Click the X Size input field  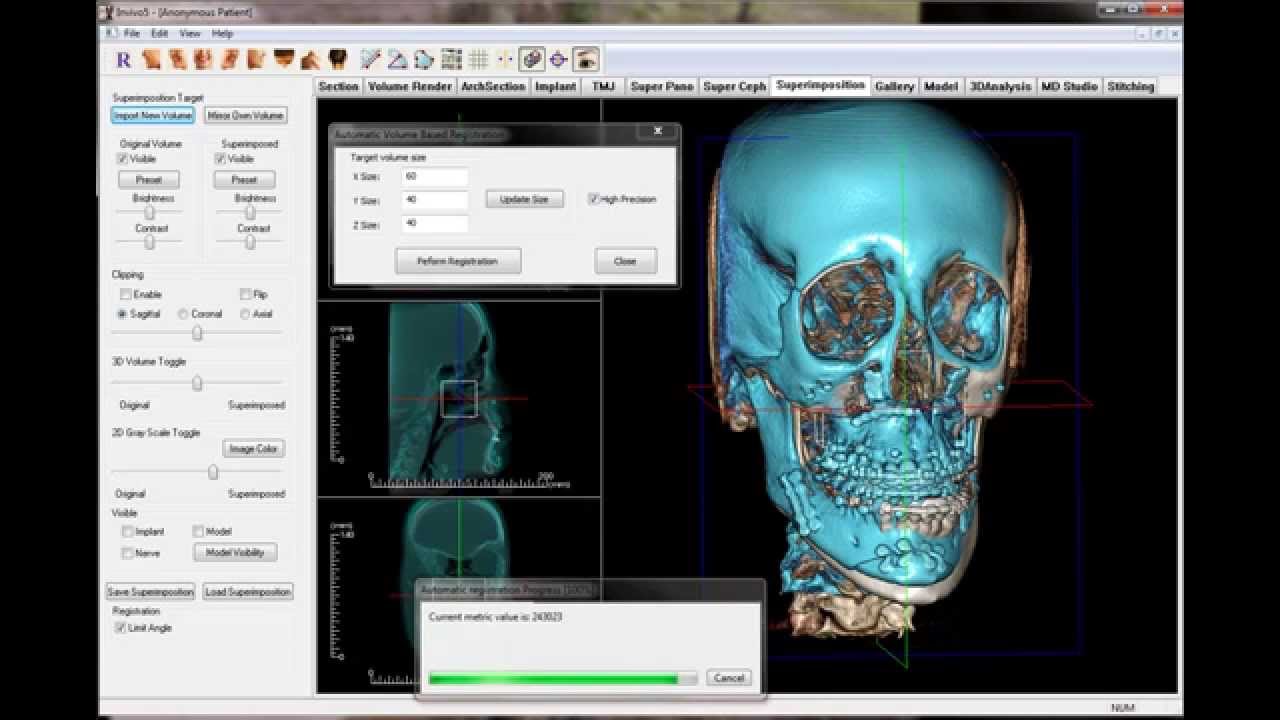pyautogui.click(x=434, y=176)
